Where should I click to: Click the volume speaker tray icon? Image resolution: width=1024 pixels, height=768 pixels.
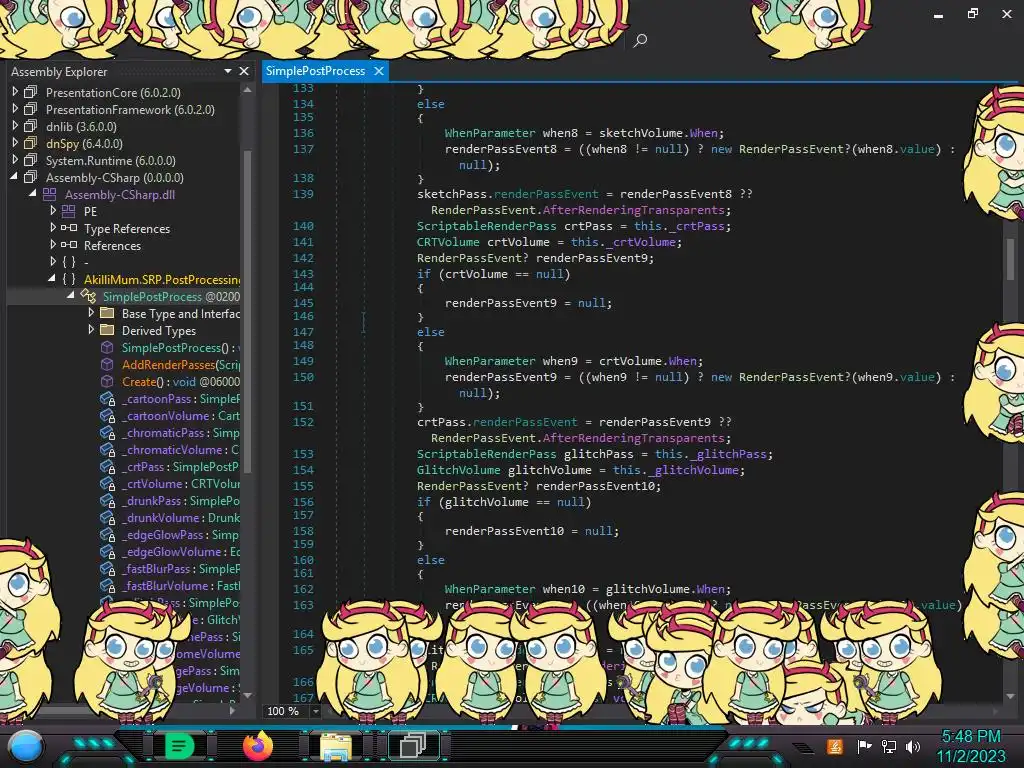[x=913, y=746]
